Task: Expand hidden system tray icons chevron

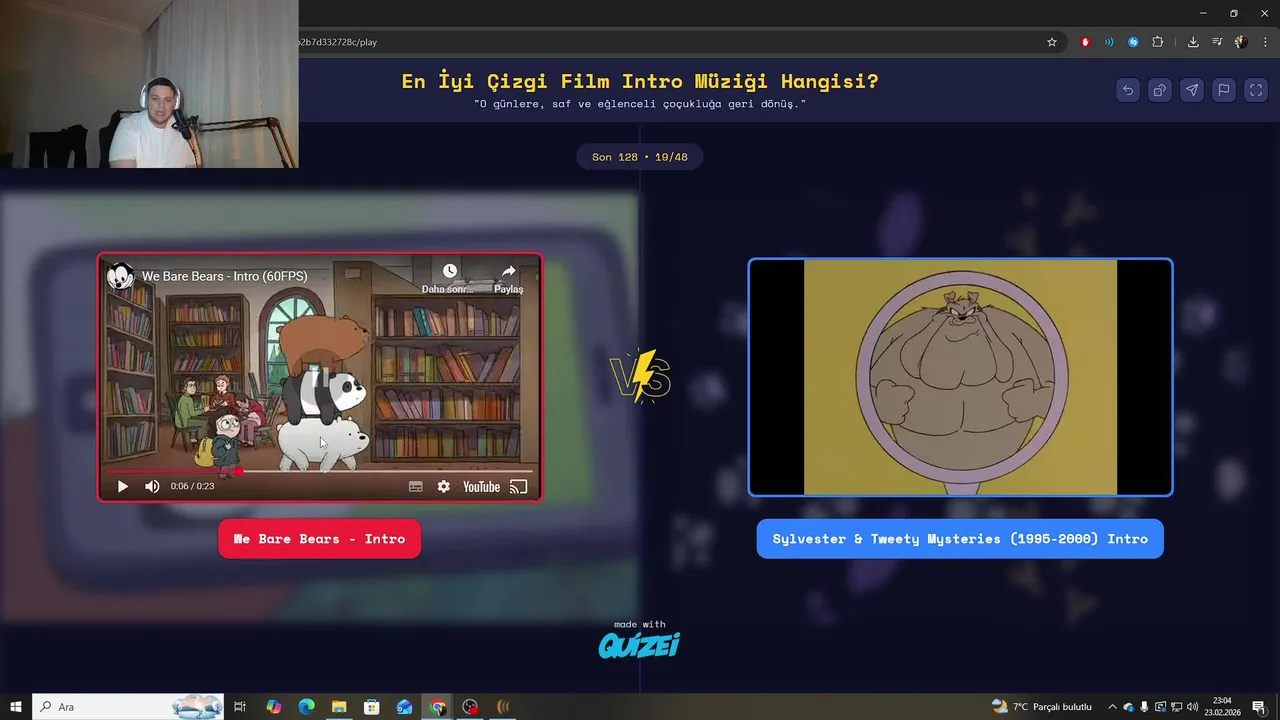Action: tap(1112, 707)
